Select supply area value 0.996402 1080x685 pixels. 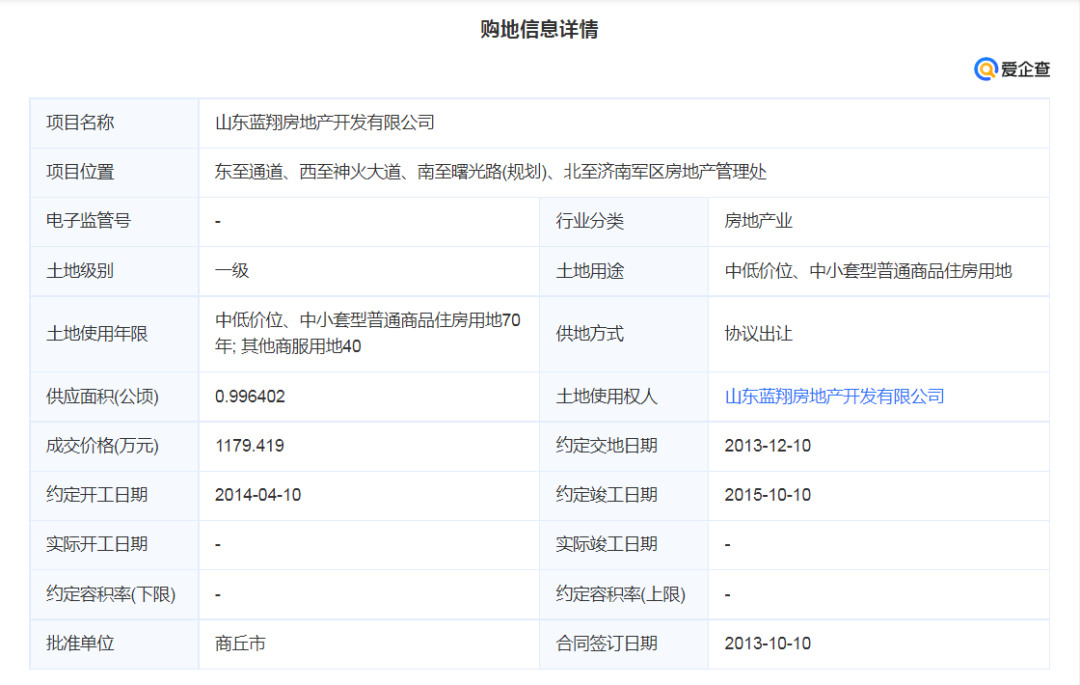point(250,397)
